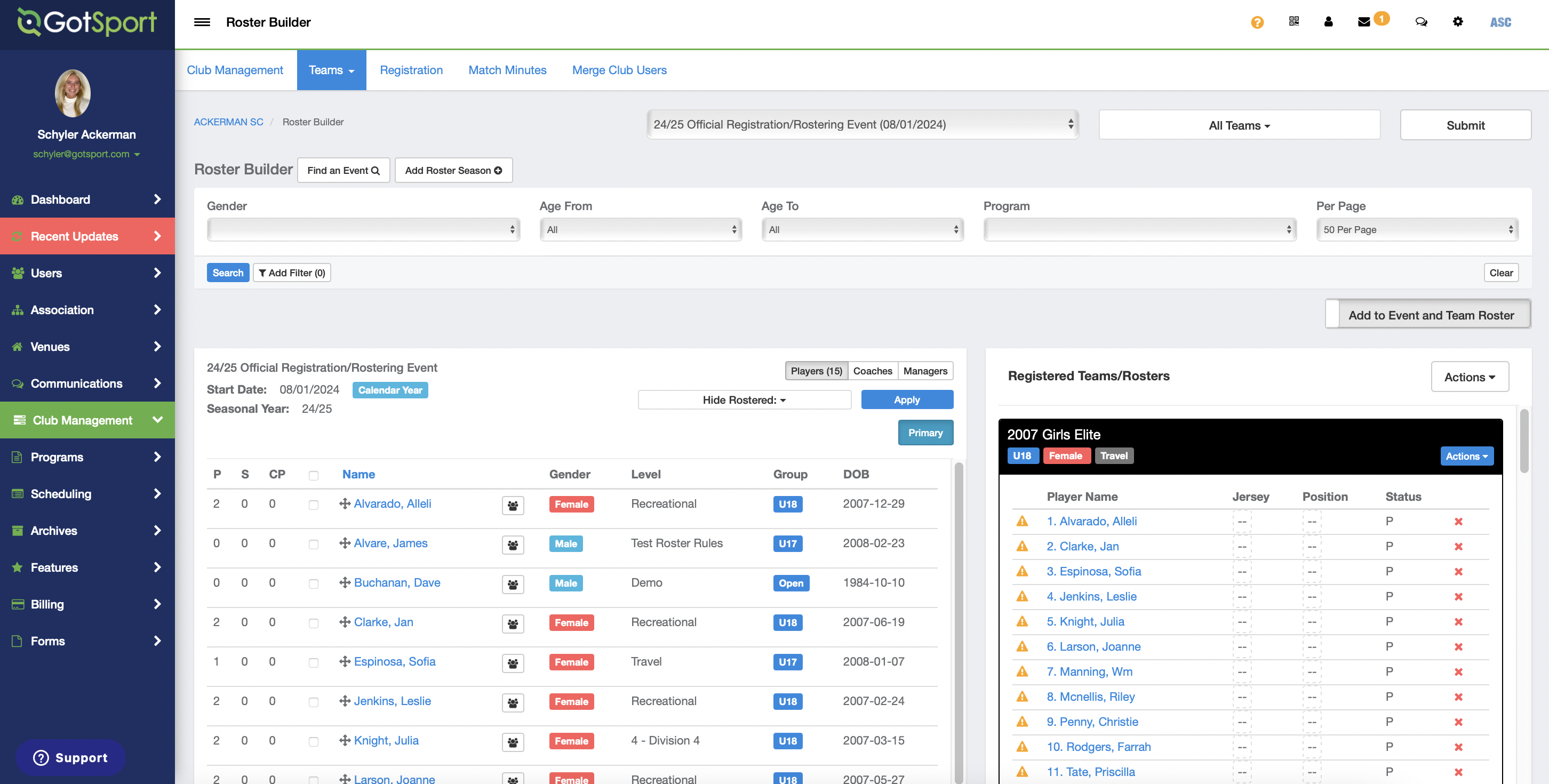The image size is (1549, 784).
Task: Open the orange help question icon
Action: (x=1257, y=22)
